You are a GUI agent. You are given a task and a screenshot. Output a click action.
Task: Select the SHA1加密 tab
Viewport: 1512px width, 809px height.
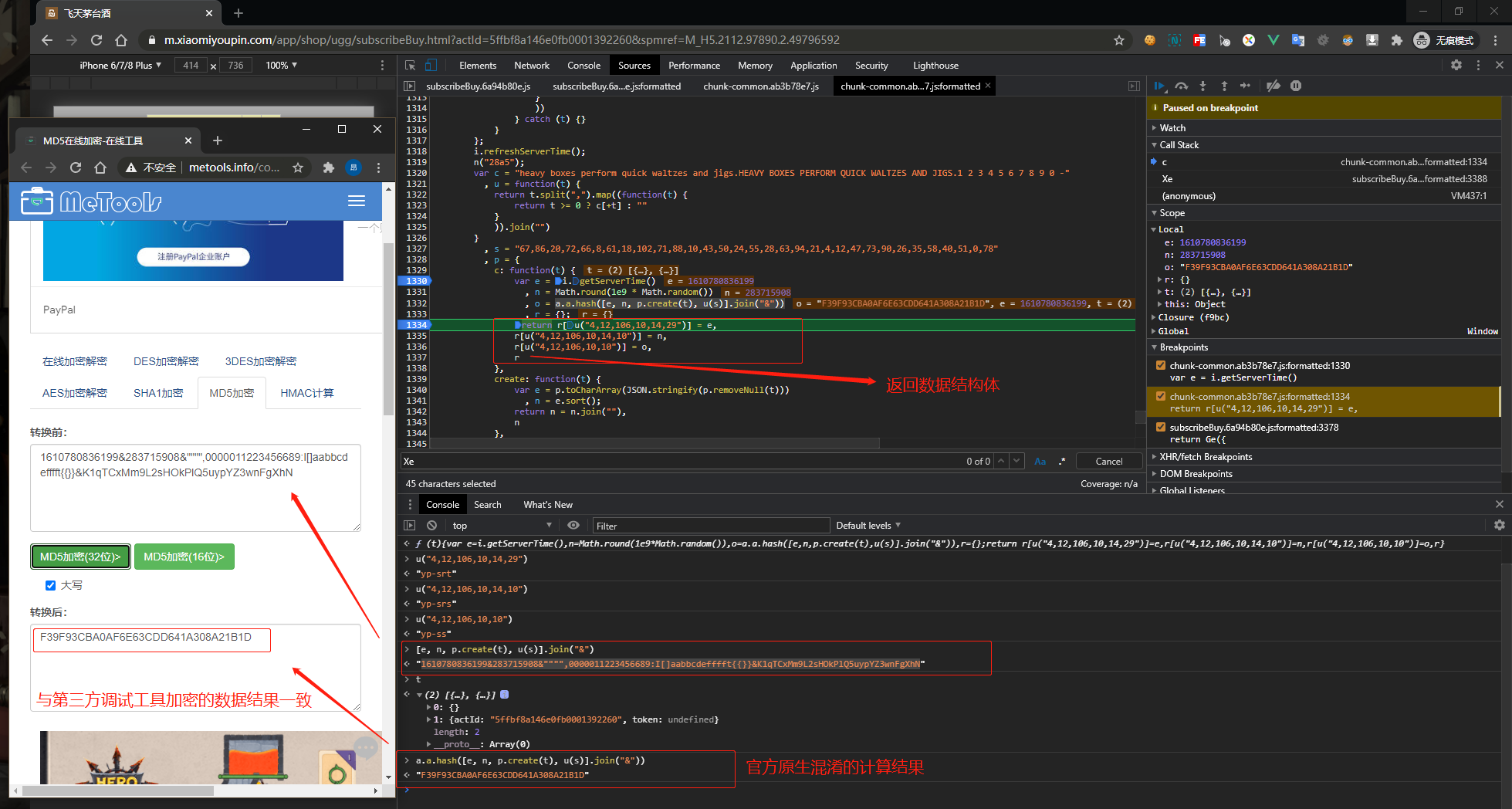(x=158, y=393)
